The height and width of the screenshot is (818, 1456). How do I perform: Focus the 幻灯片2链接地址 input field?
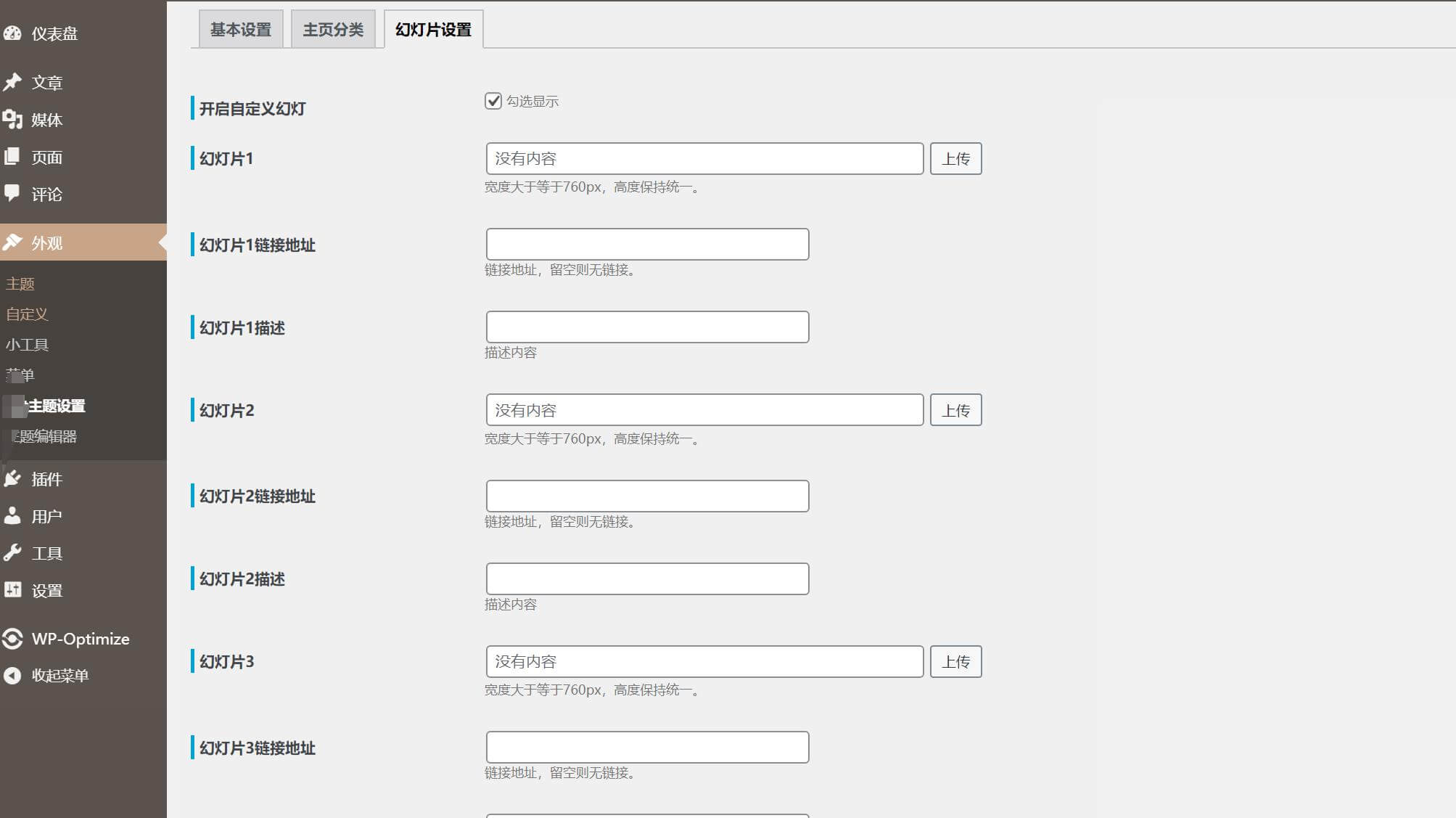tap(647, 496)
